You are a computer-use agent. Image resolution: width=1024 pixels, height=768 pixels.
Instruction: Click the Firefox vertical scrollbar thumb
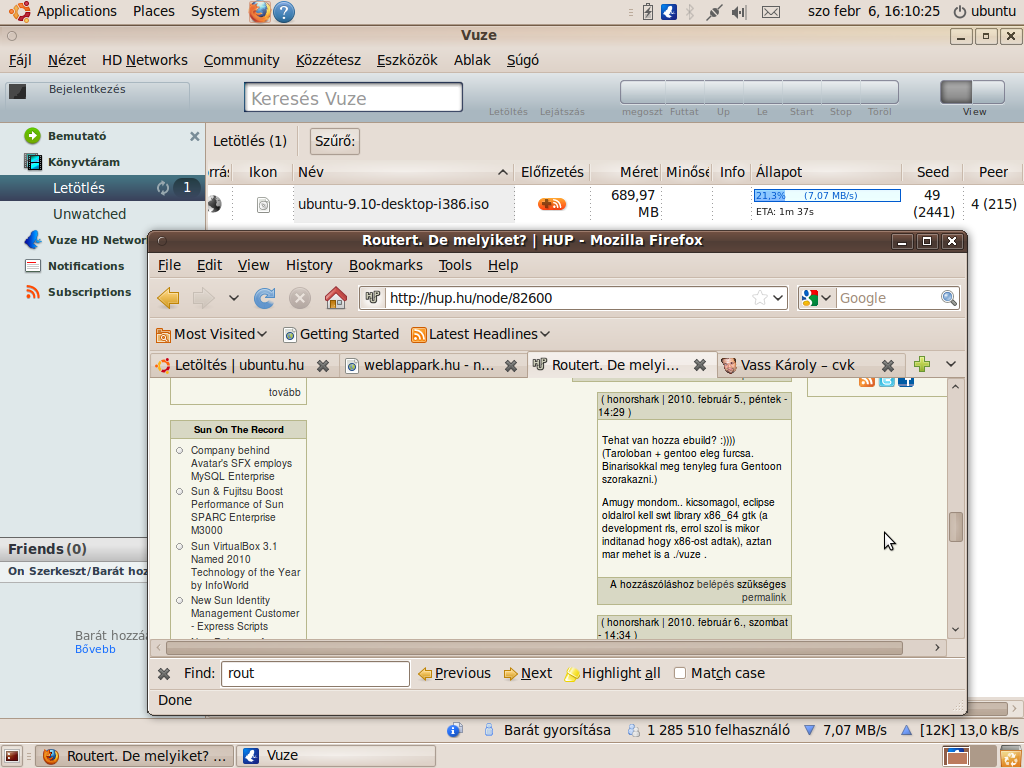[x=956, y=527]
